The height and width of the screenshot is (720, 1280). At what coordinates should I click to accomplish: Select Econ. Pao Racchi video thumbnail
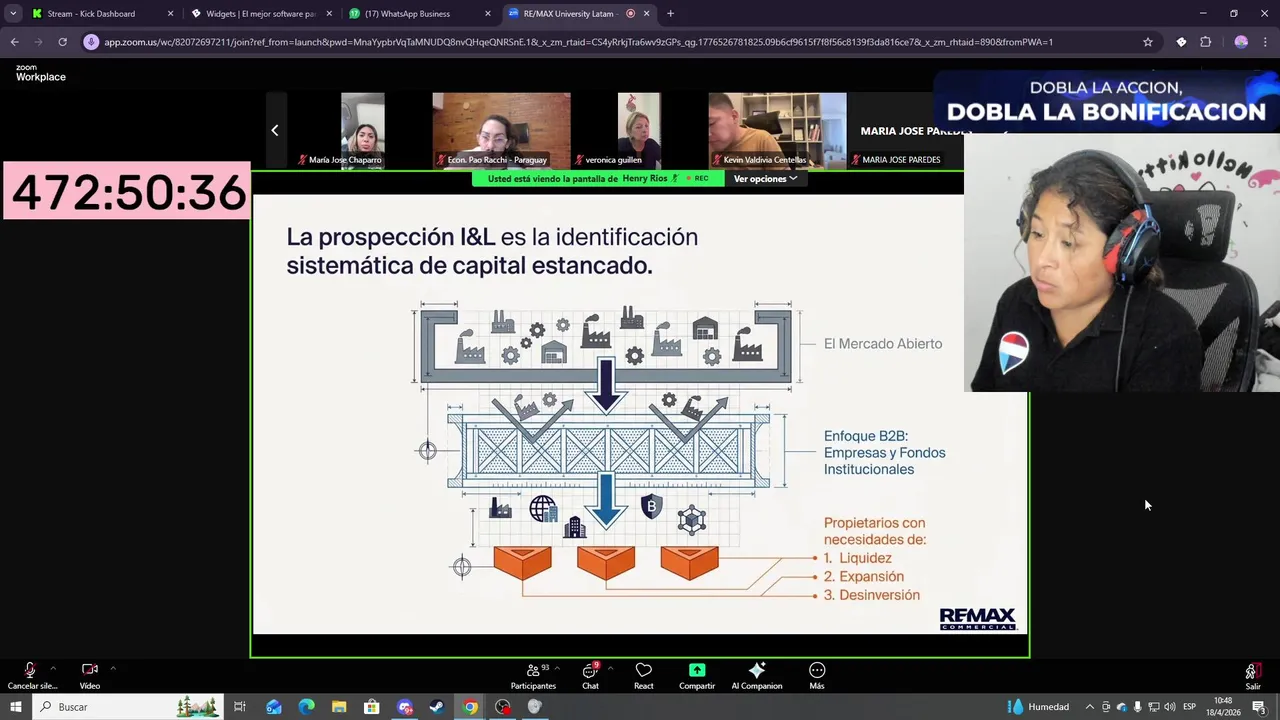(501, 130)
